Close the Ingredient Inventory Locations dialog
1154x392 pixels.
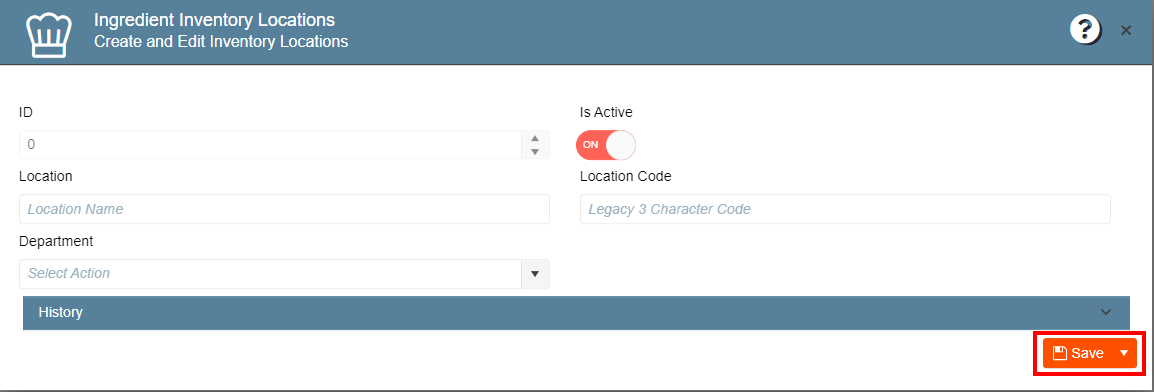1125,30
